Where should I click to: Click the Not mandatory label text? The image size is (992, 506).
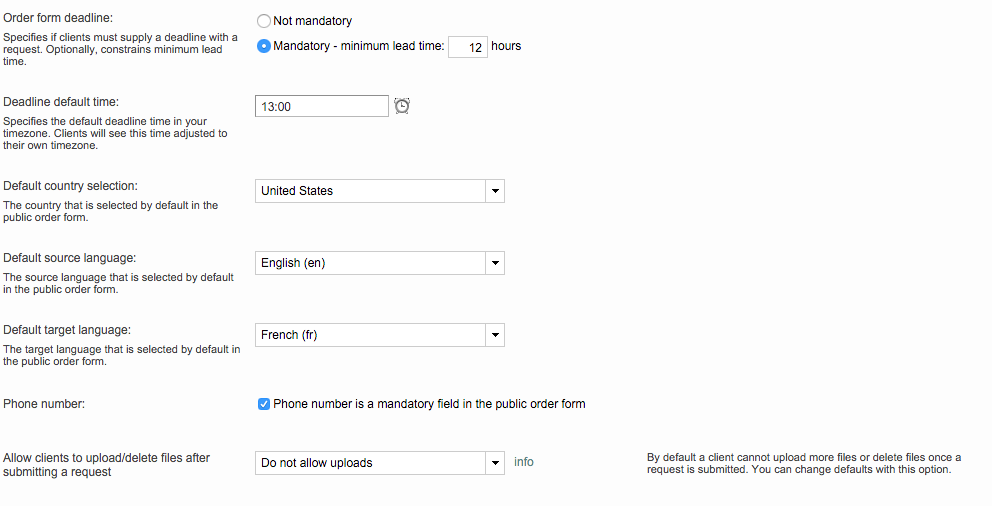click(312, 20)
